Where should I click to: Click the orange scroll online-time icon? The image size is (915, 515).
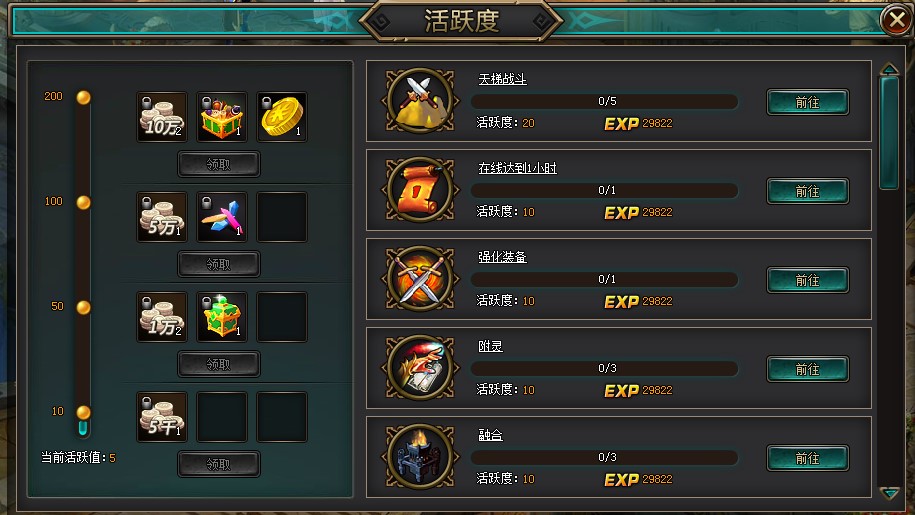420,190
